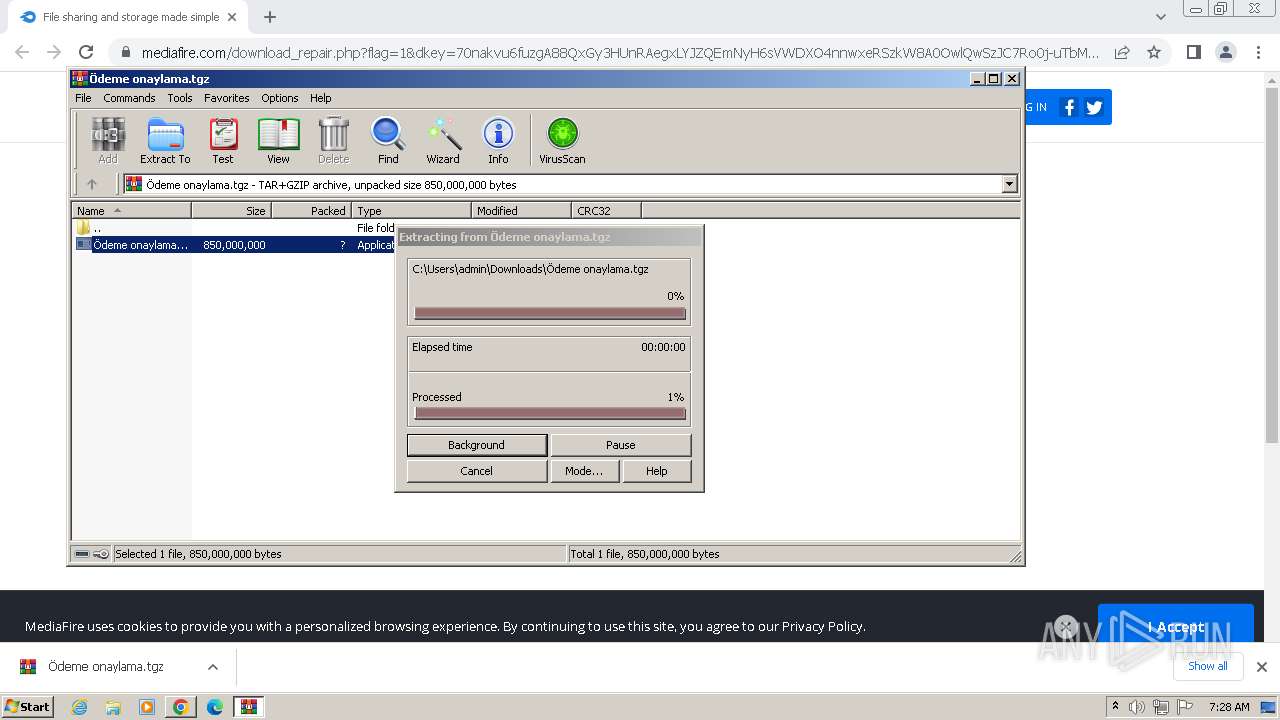Open download item options chevron
Screen dimensions: 1280x720
(x=213, y=667)
